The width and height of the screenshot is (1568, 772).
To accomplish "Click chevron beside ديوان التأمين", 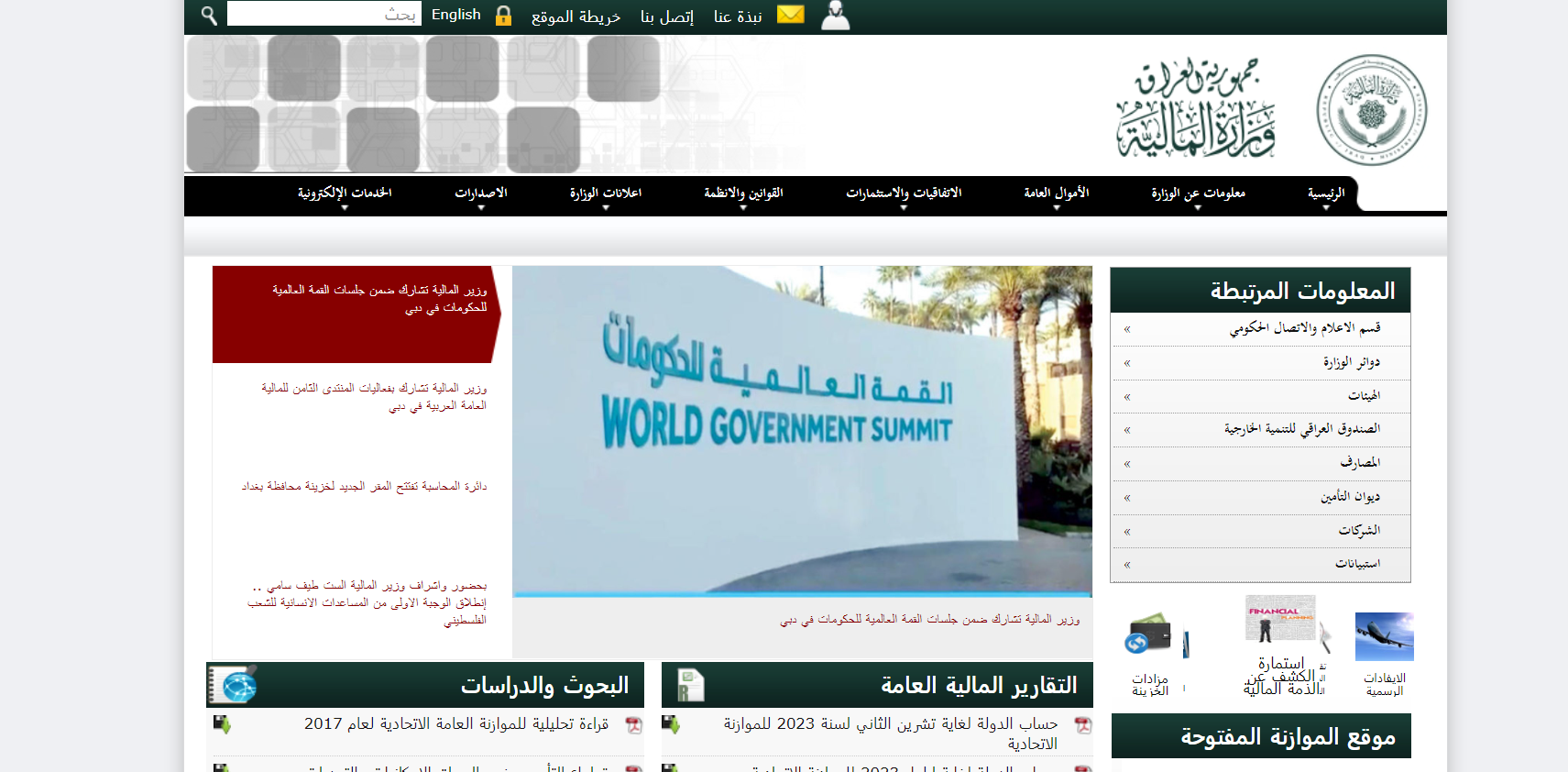I will pos(1127,498).
